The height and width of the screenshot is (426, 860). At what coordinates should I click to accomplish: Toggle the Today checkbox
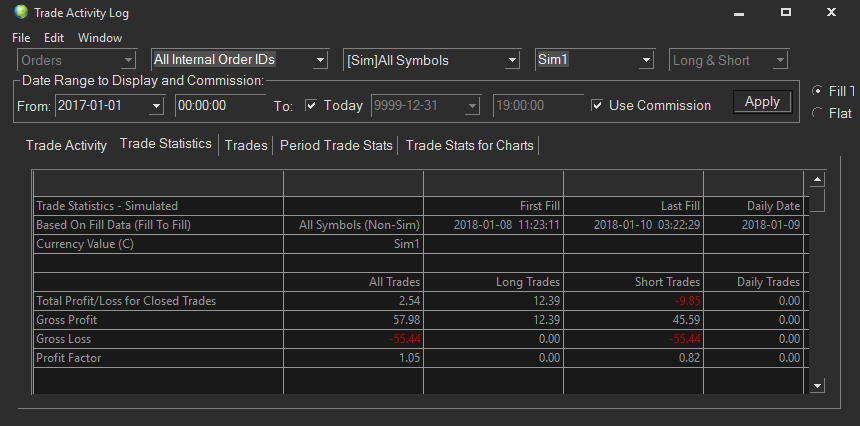(x=311, y=105)
